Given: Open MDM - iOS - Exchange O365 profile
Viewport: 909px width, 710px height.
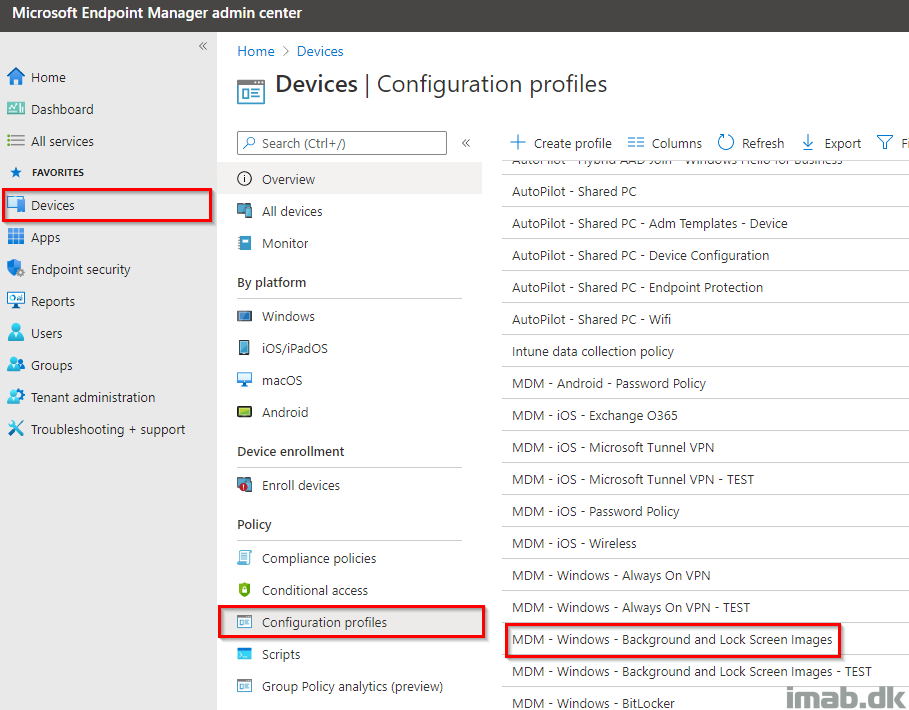Looking at the screenshot, I should 595,415.
